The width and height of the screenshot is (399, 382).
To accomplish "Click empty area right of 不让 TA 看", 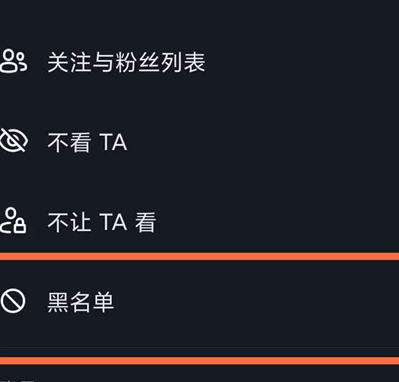I will (x=277, y=222).
